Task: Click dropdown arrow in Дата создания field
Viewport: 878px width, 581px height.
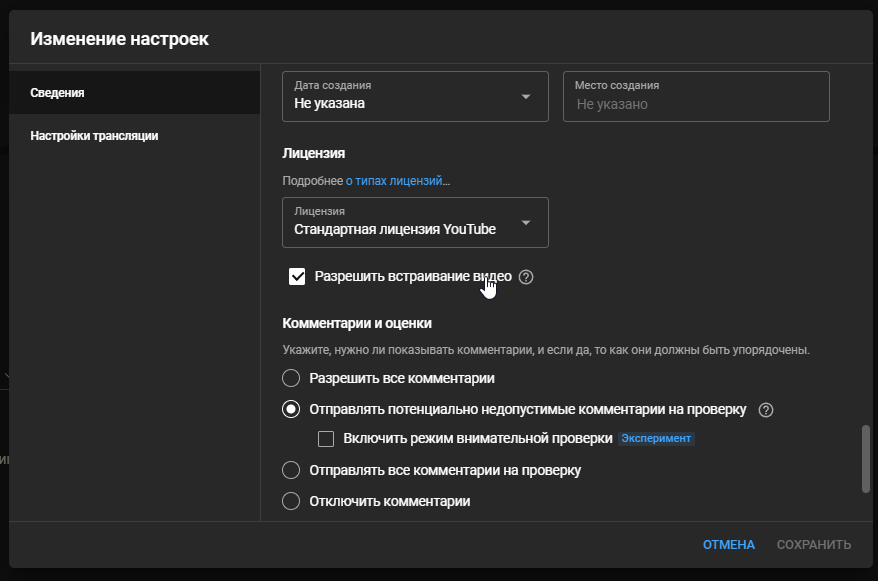Action: tap(526, 97)
